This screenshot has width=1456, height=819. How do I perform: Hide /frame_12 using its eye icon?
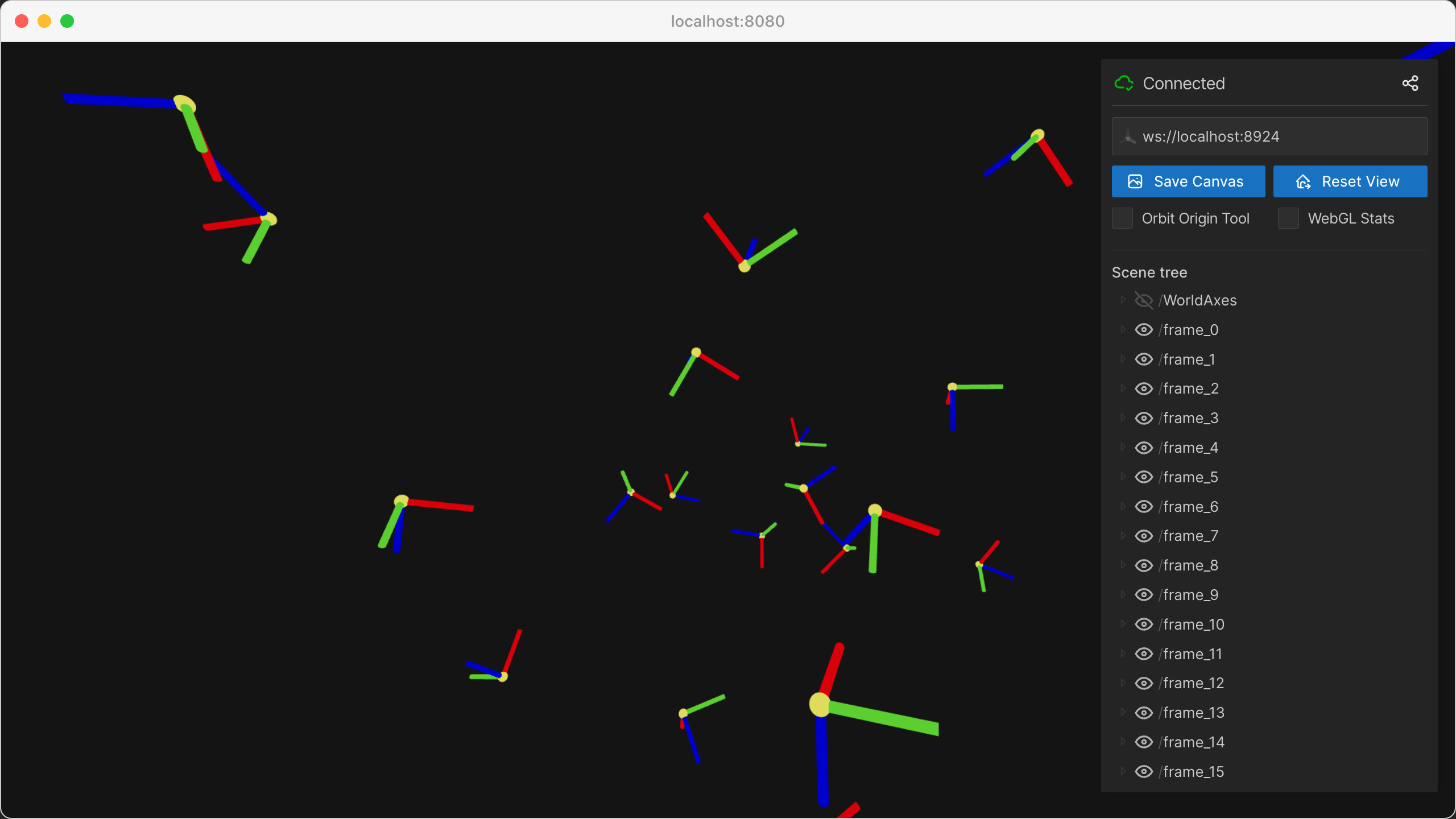tap(1144, 683)
